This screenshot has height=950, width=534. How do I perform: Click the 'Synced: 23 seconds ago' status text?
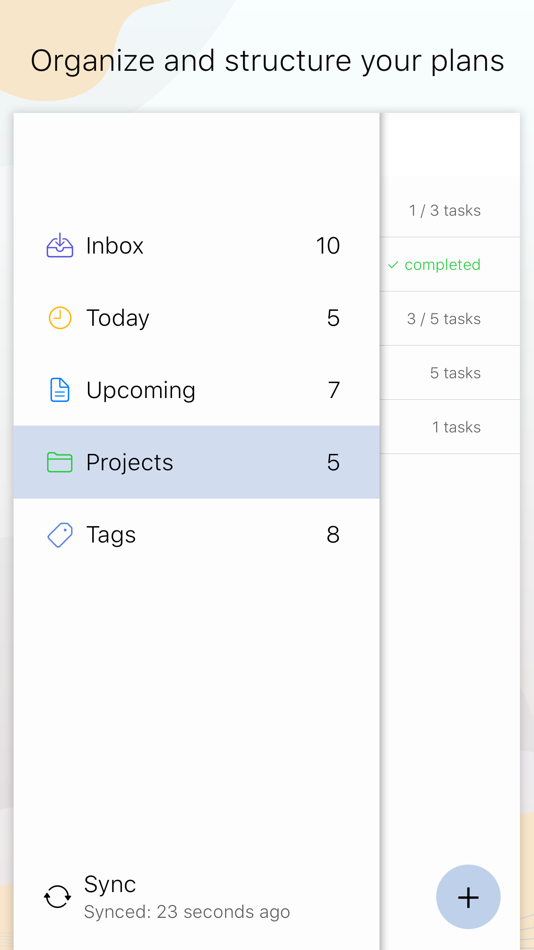[x=187, y=911]
